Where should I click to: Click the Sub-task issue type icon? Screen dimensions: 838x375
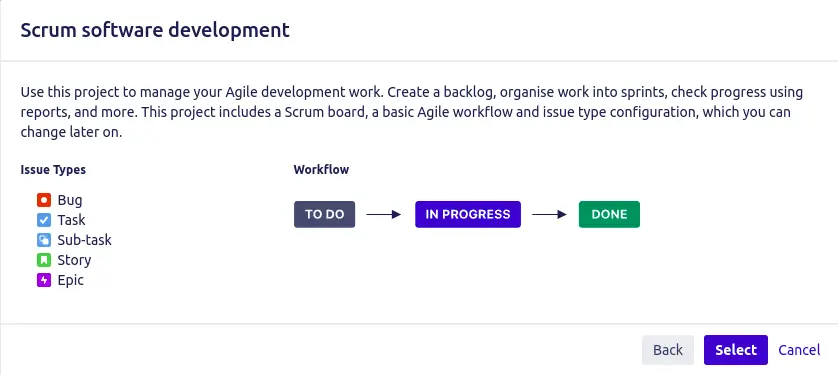coord(44,240)
